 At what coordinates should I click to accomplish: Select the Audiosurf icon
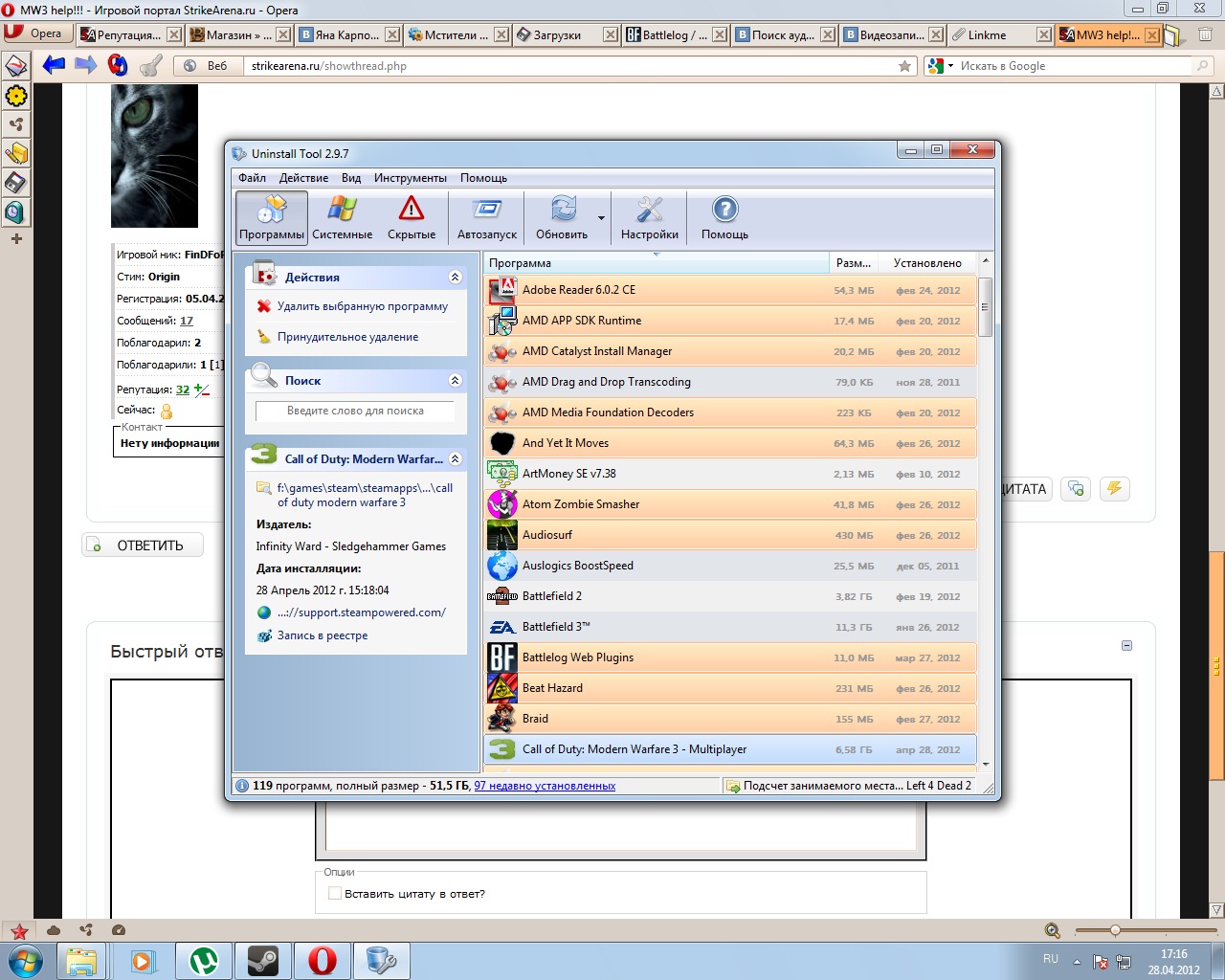click(x=502, y=535)
